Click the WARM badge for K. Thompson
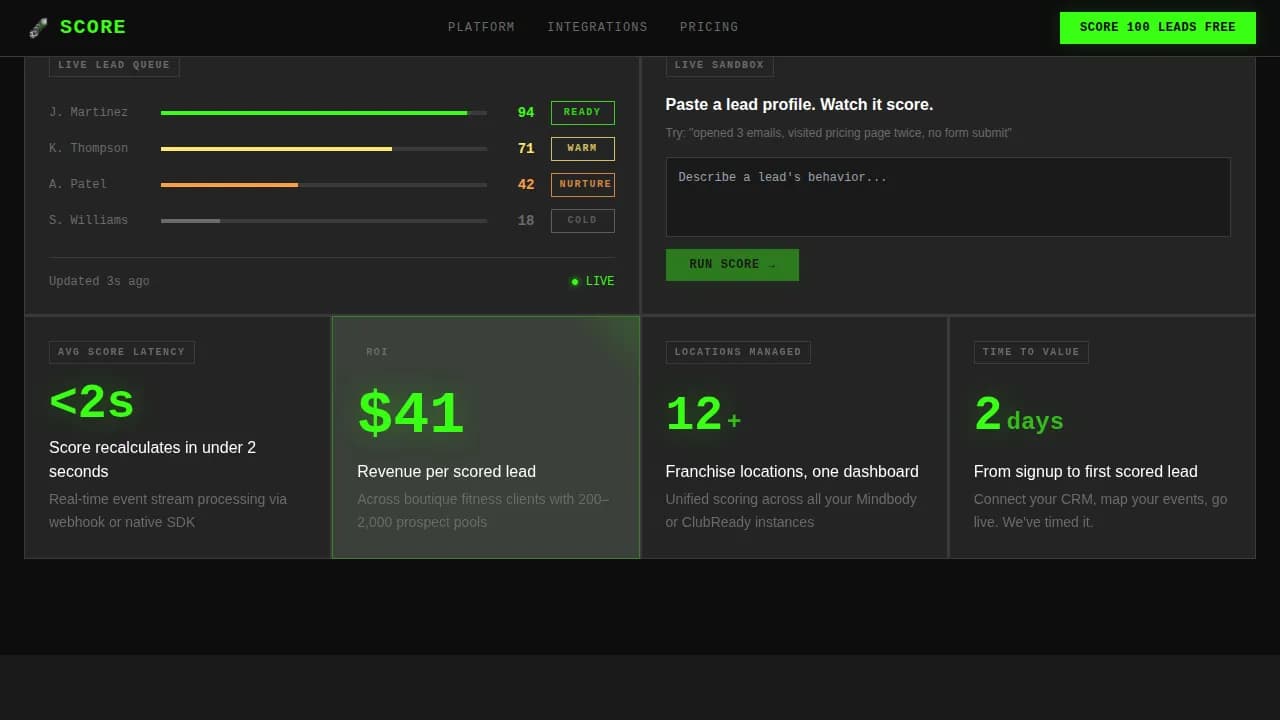 click(x=582, y=149)
